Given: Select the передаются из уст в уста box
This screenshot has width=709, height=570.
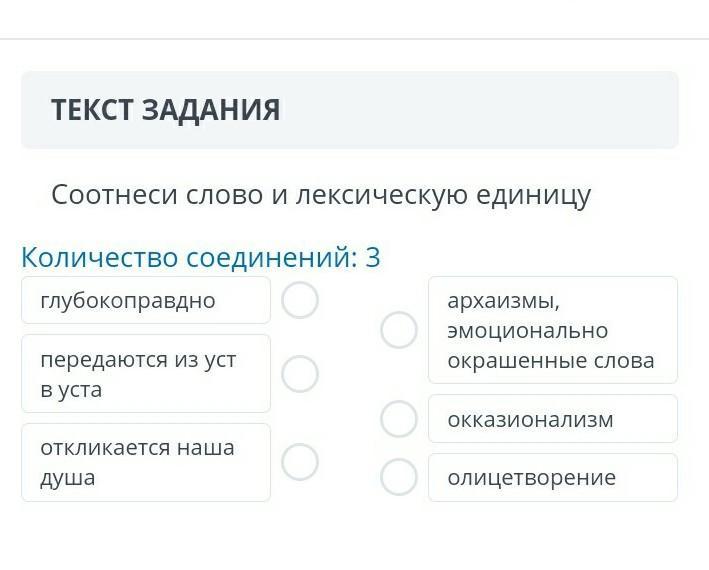Looking at the screenshot, I should coord(146,374).
